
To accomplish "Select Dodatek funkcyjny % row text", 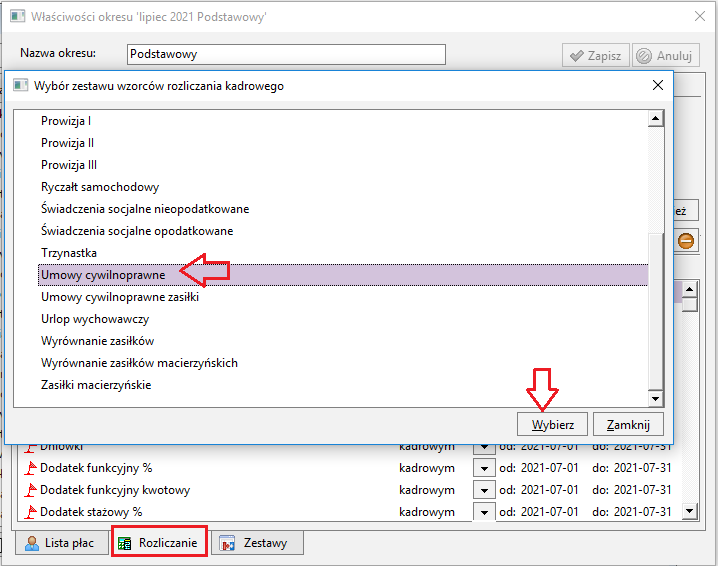I will point(96,468).
